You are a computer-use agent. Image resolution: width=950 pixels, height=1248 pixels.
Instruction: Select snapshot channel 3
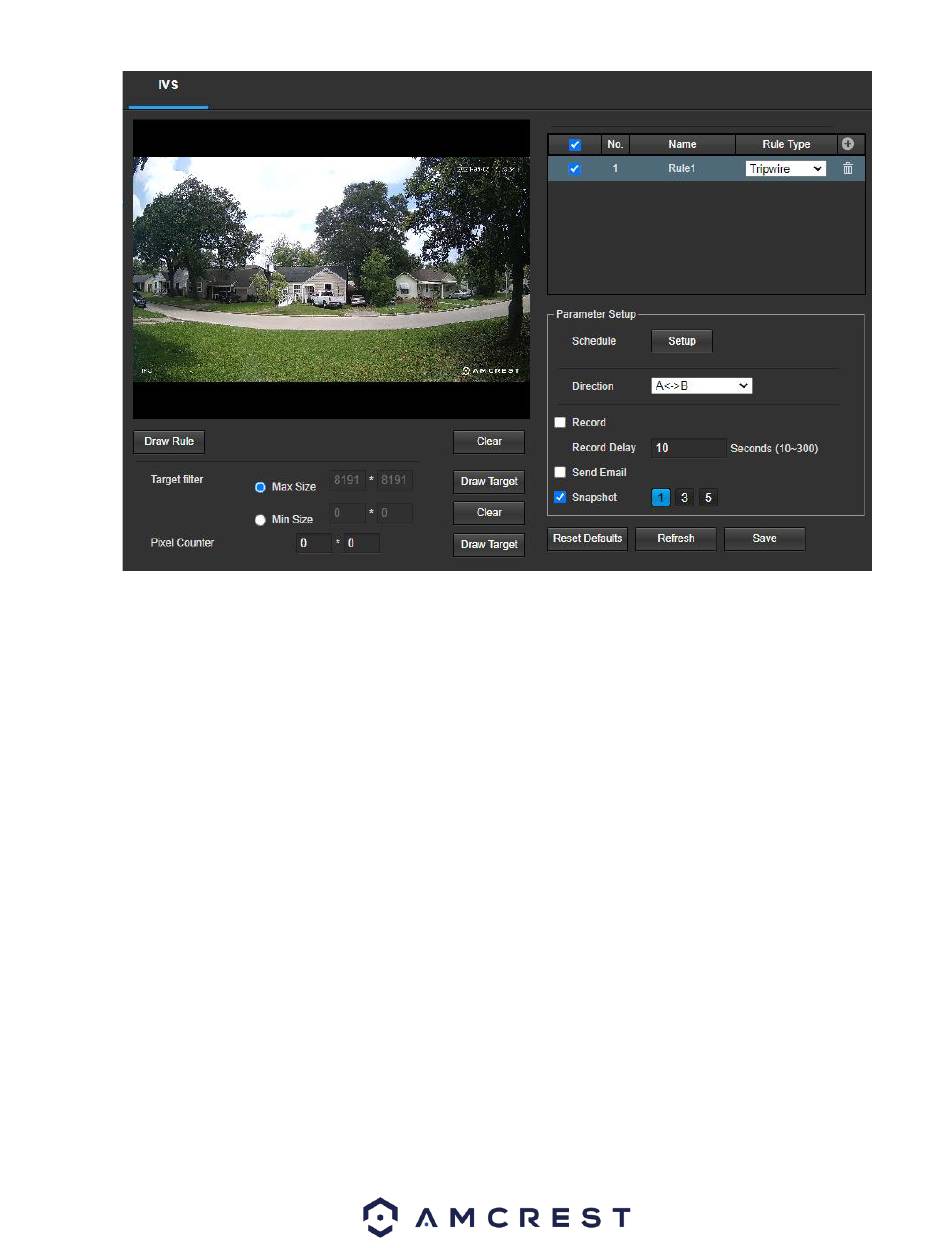pyautogui.click(x=684, y=497)
